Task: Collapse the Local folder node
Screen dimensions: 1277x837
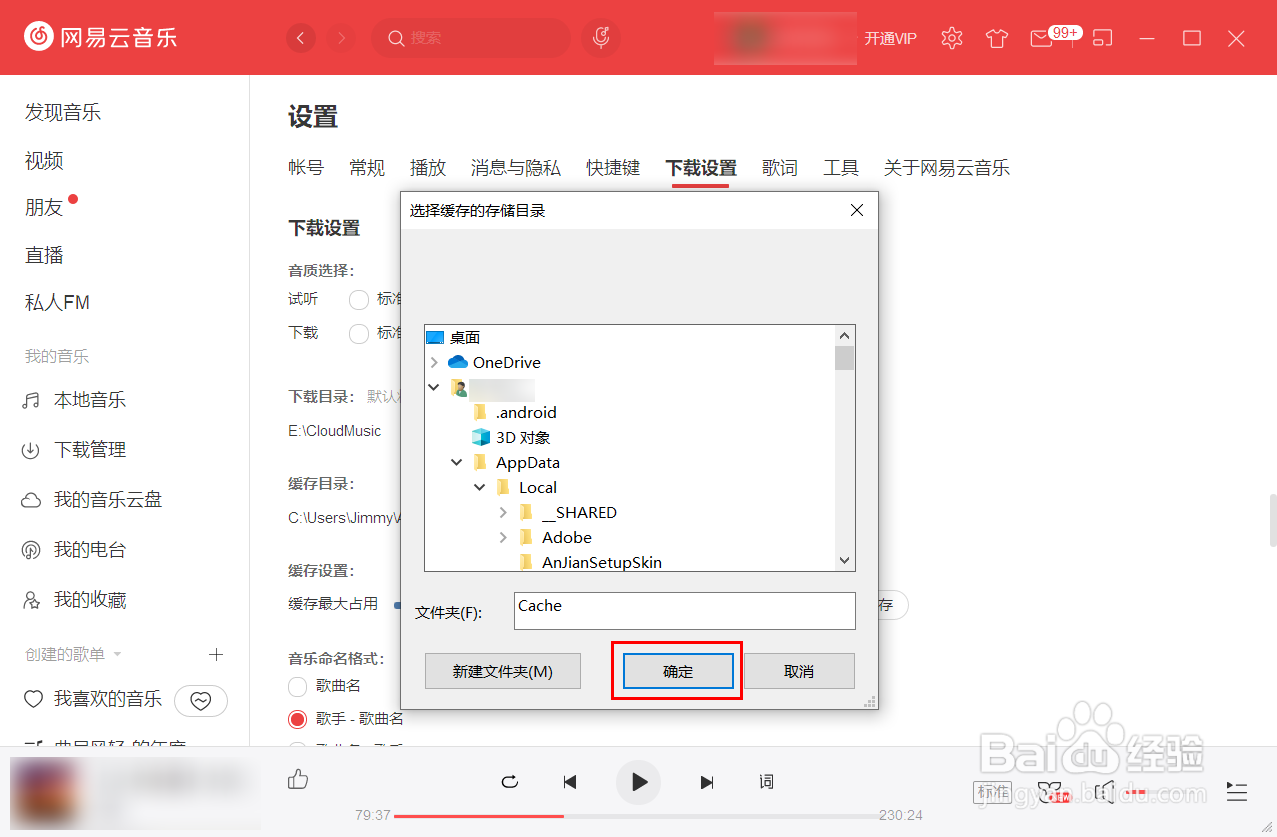Action: coord(480,487)
